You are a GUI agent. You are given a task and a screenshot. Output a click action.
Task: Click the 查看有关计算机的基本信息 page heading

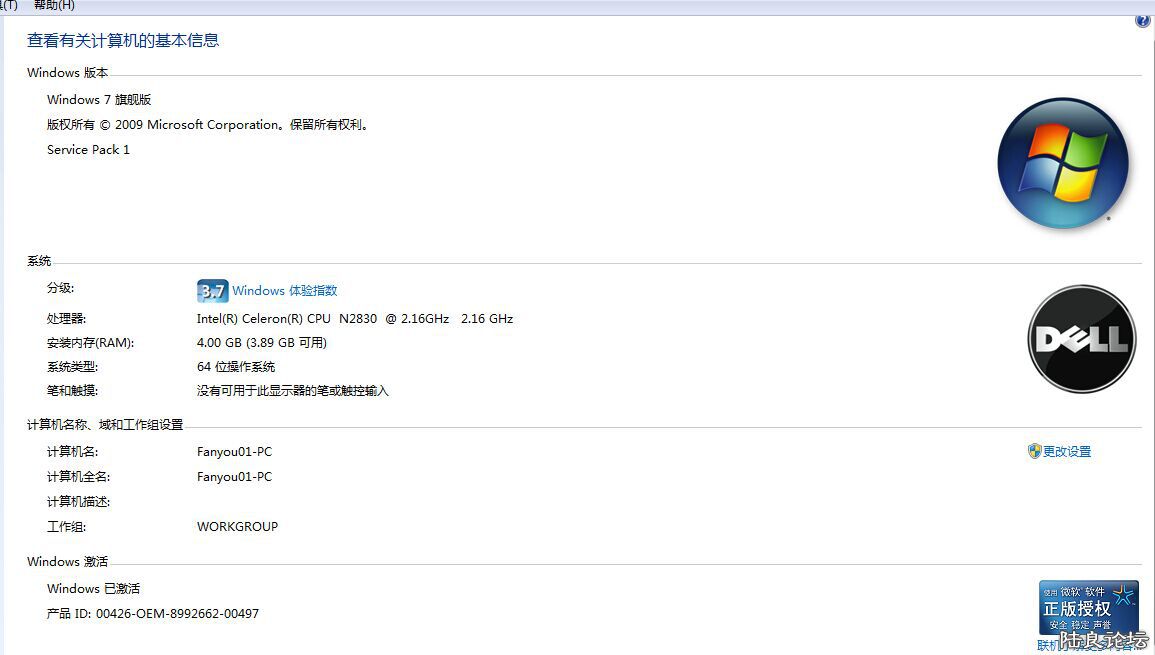(x=123, y=41)
